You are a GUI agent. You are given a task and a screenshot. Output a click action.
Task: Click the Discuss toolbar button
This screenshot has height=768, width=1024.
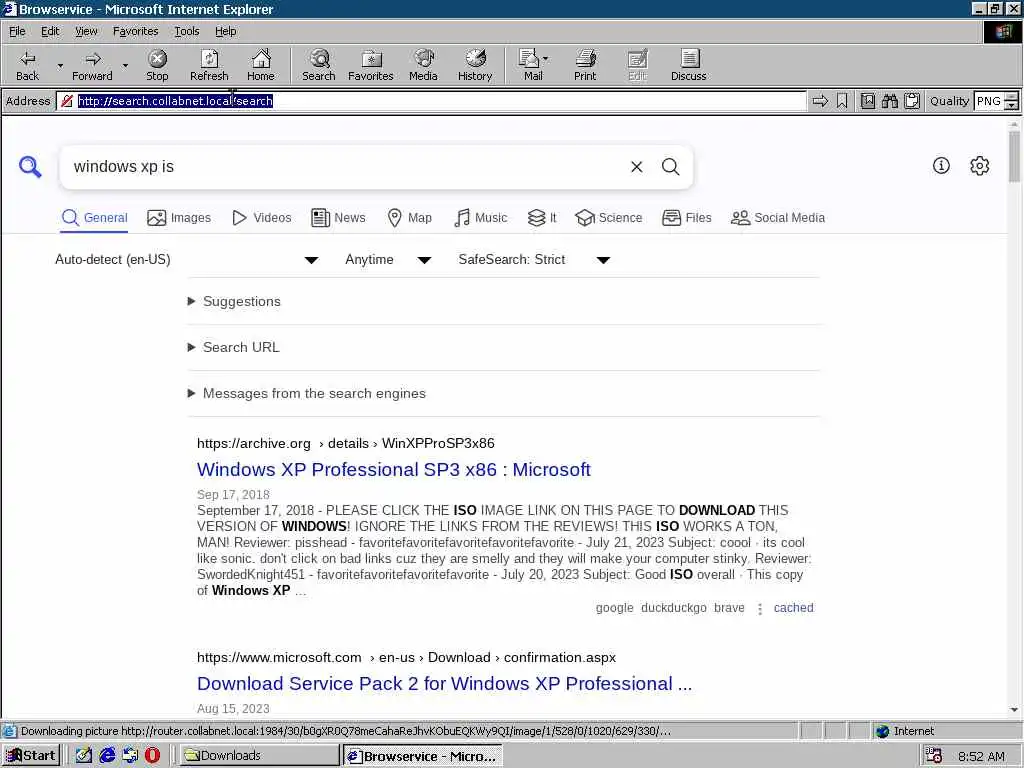pyautogui.click(x=688, y=65)
